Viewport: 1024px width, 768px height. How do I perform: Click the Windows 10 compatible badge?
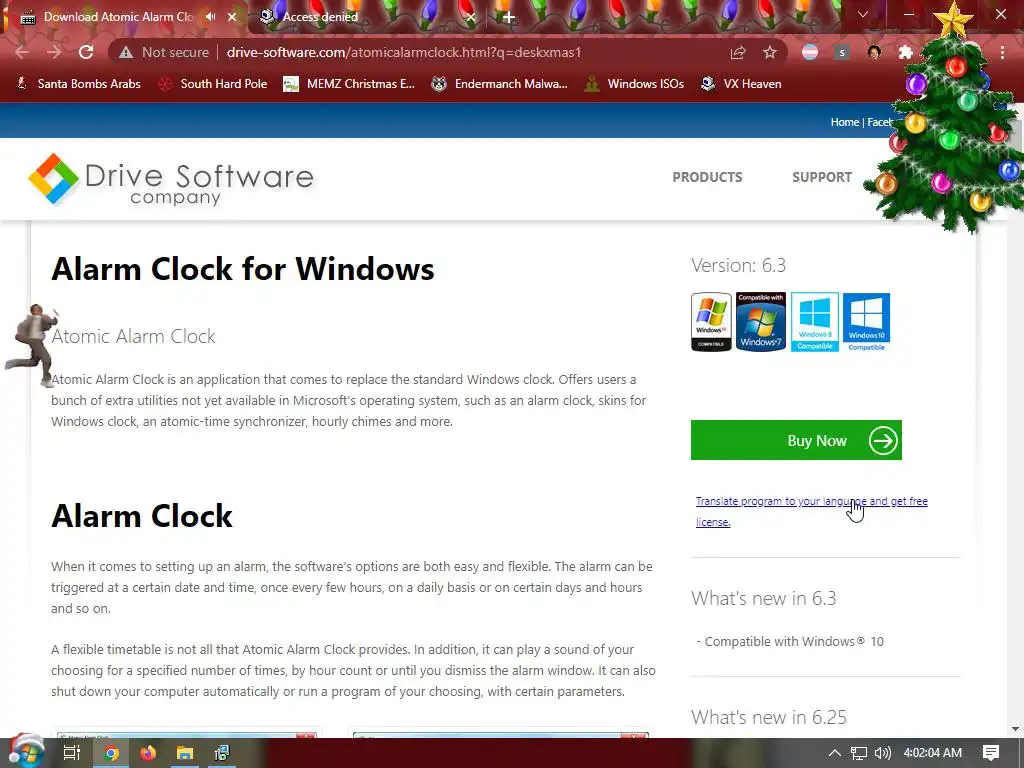(866, 321)
